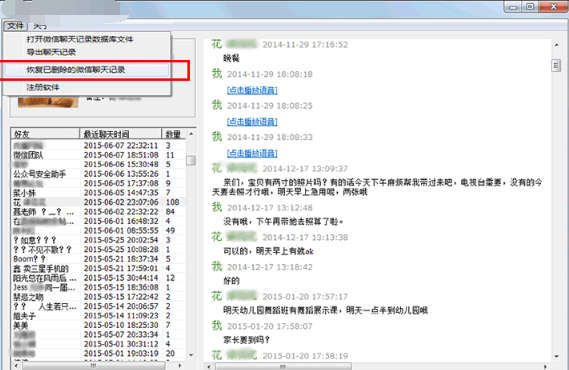Click the chat panel scroll-up arrow
The height and width of the screenshot is (370, 569).
coord(556,45)
